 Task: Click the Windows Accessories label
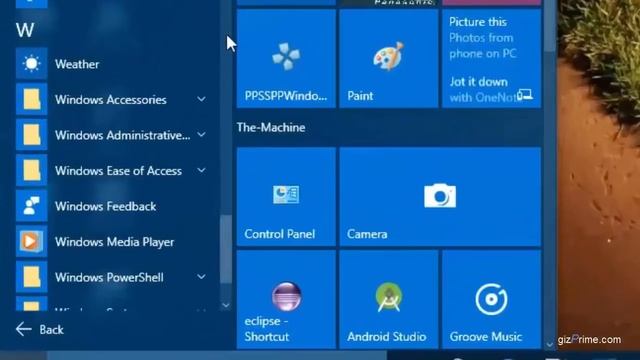click(x=111, y=100)
